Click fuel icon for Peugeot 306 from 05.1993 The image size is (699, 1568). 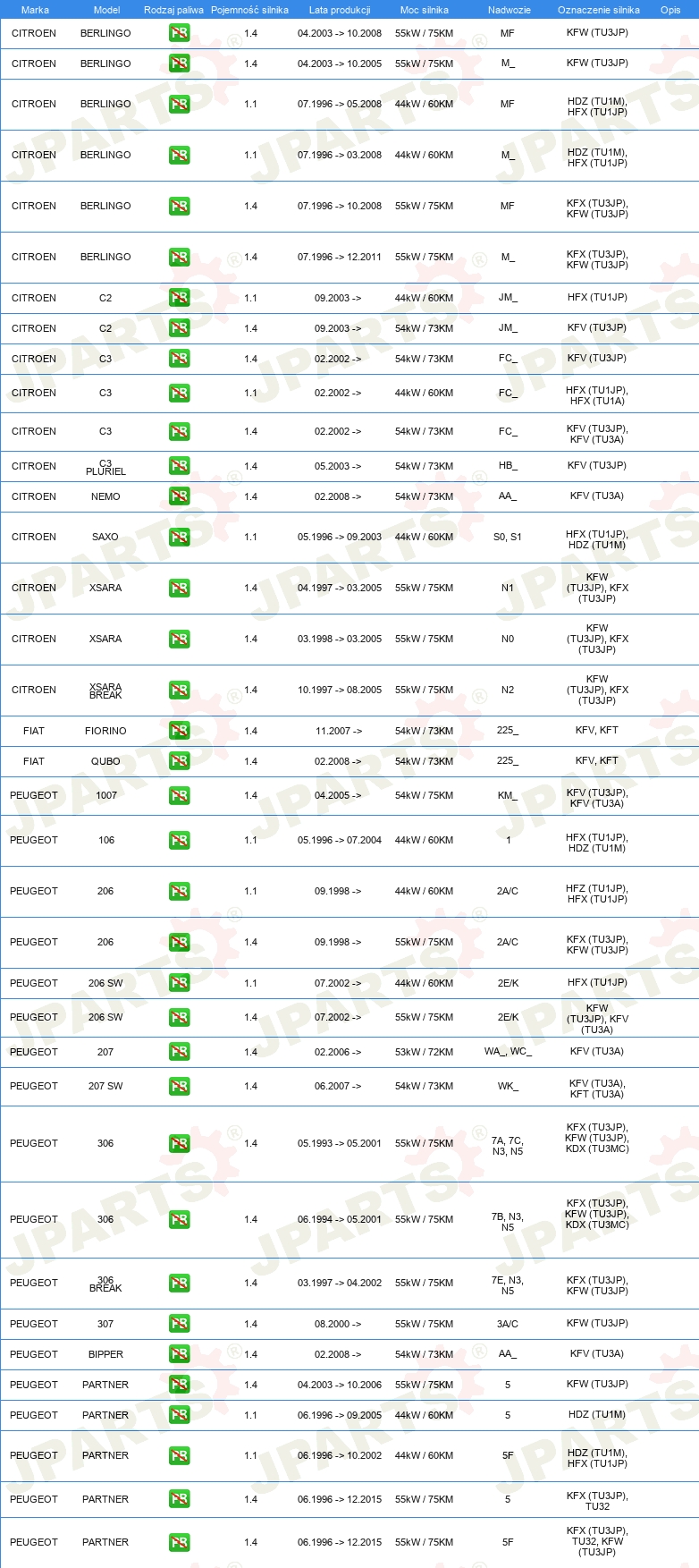[179, 1143]
